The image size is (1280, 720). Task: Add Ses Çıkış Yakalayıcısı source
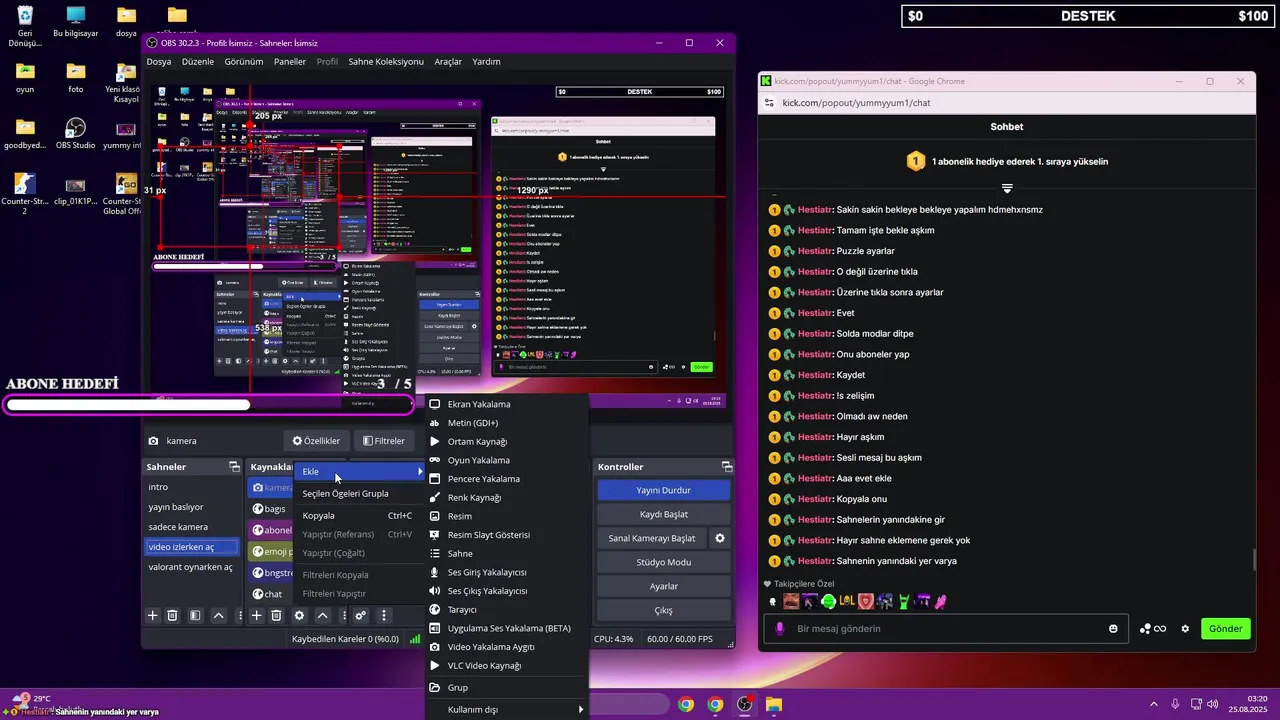click(x=507, y=591)
